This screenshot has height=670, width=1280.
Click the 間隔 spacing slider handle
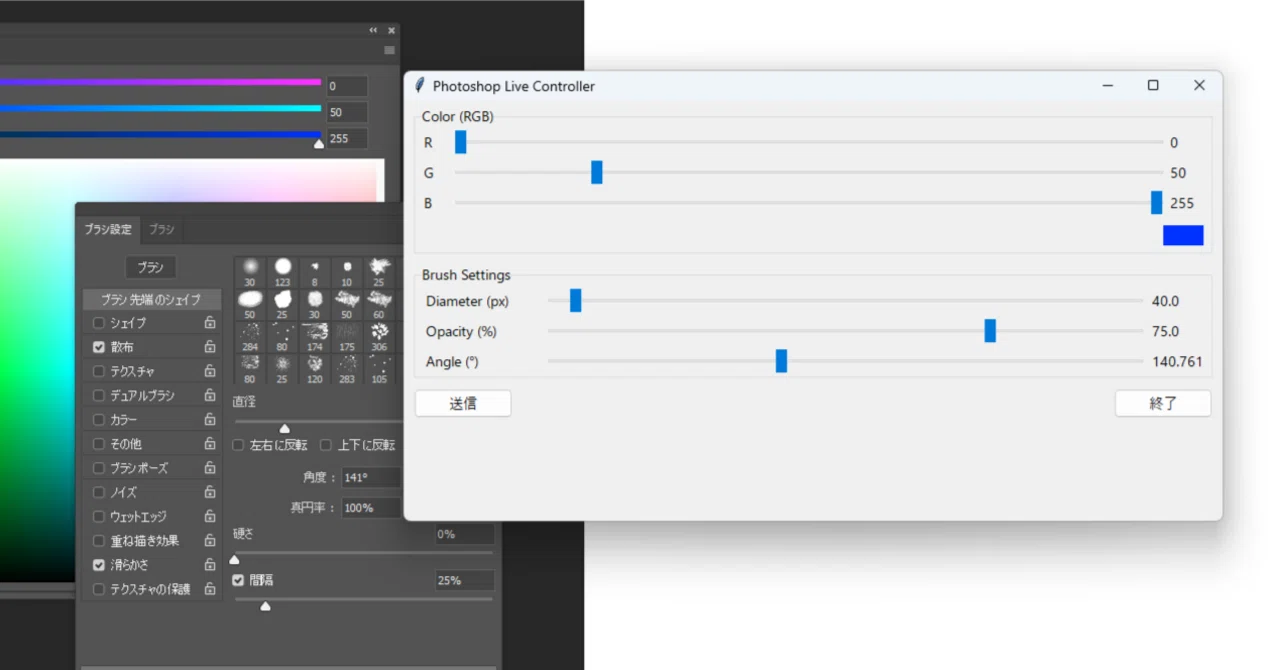(x=265, y=606)
